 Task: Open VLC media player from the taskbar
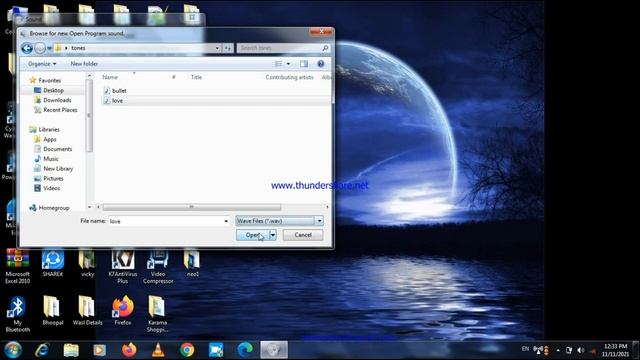click(x=158, y=350)
